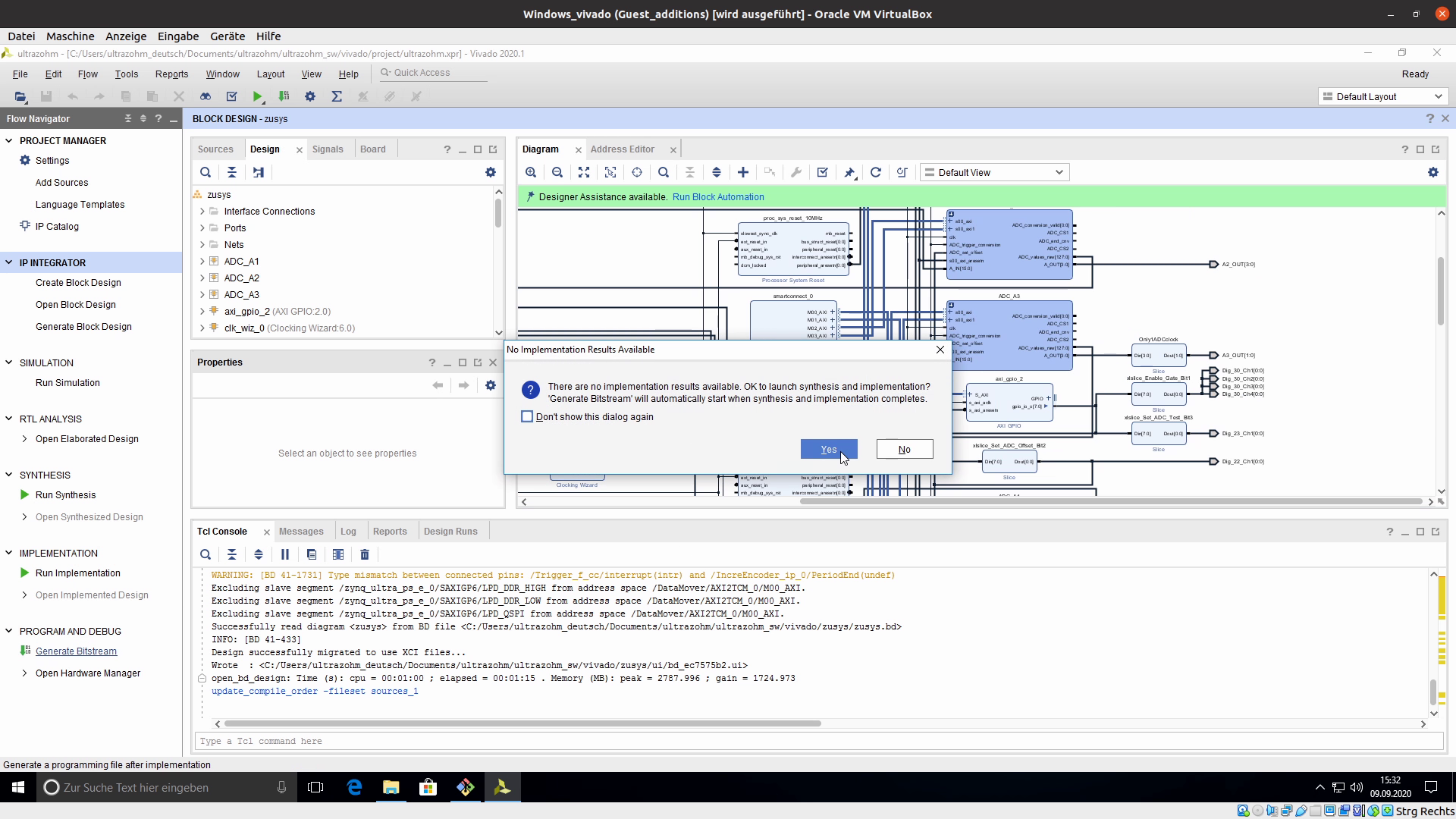Image resolution: width=1456 pixels, height=819 pixels.
Task: Switch to the Address Editor tab
Action: [x=622, y=149]
